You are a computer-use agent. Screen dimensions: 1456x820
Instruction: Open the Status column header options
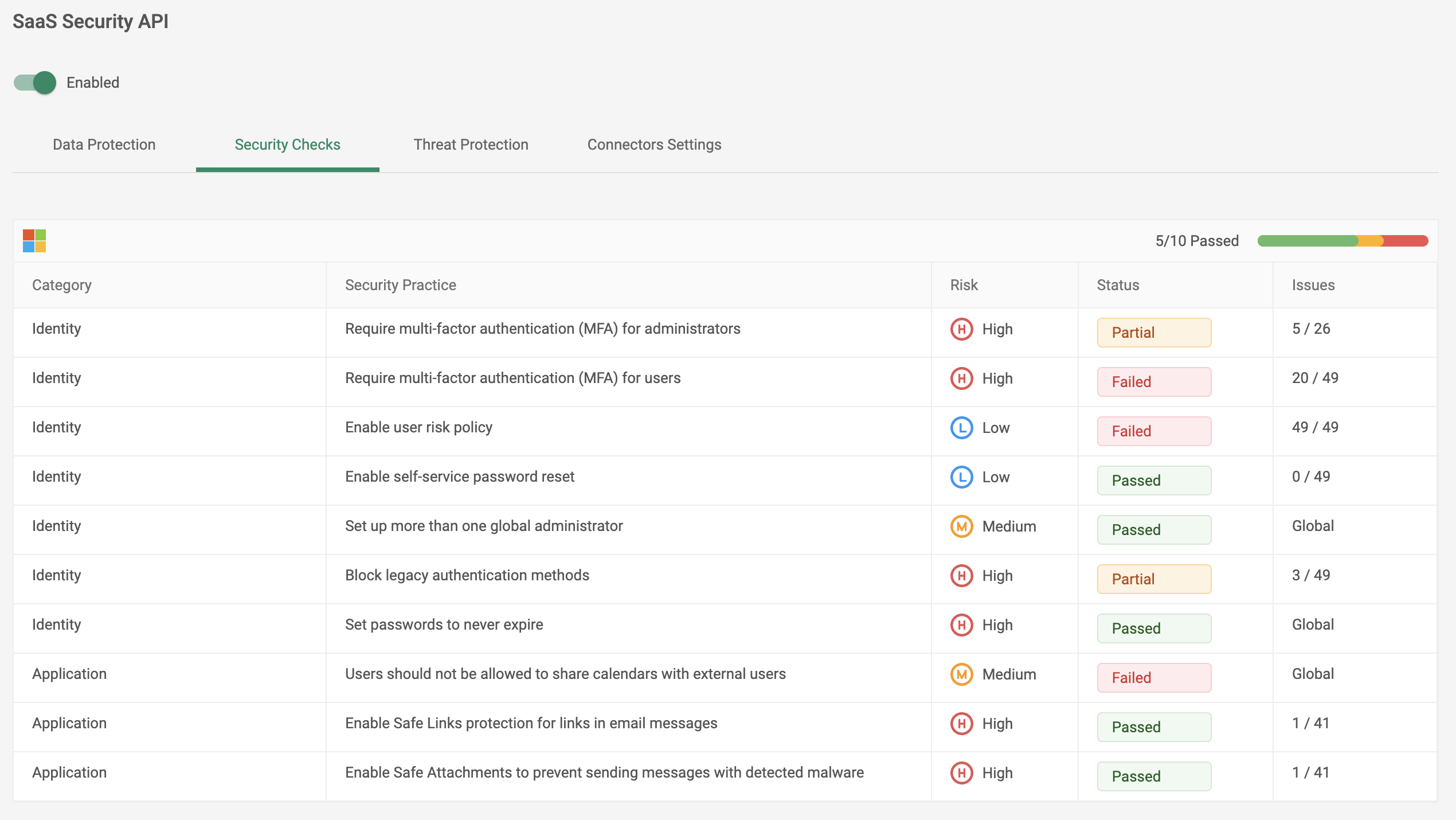coord(1116,284)
